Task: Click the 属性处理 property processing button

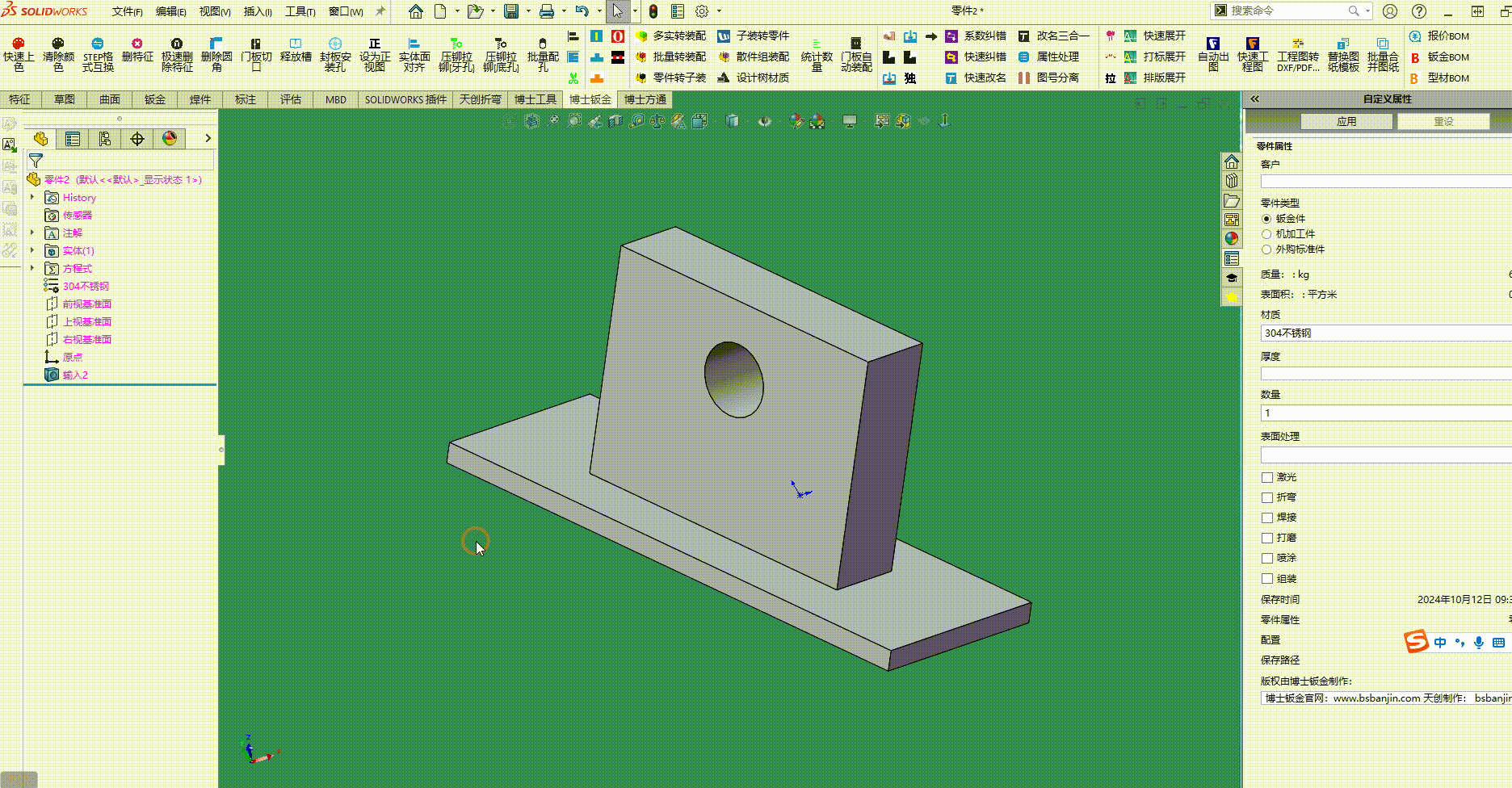Action: click(1048, 57)
